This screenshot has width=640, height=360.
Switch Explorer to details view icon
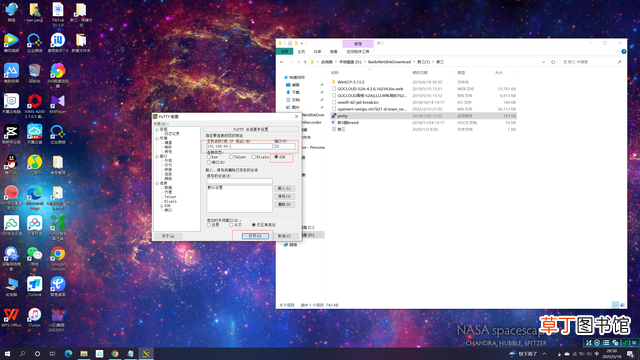615,305
